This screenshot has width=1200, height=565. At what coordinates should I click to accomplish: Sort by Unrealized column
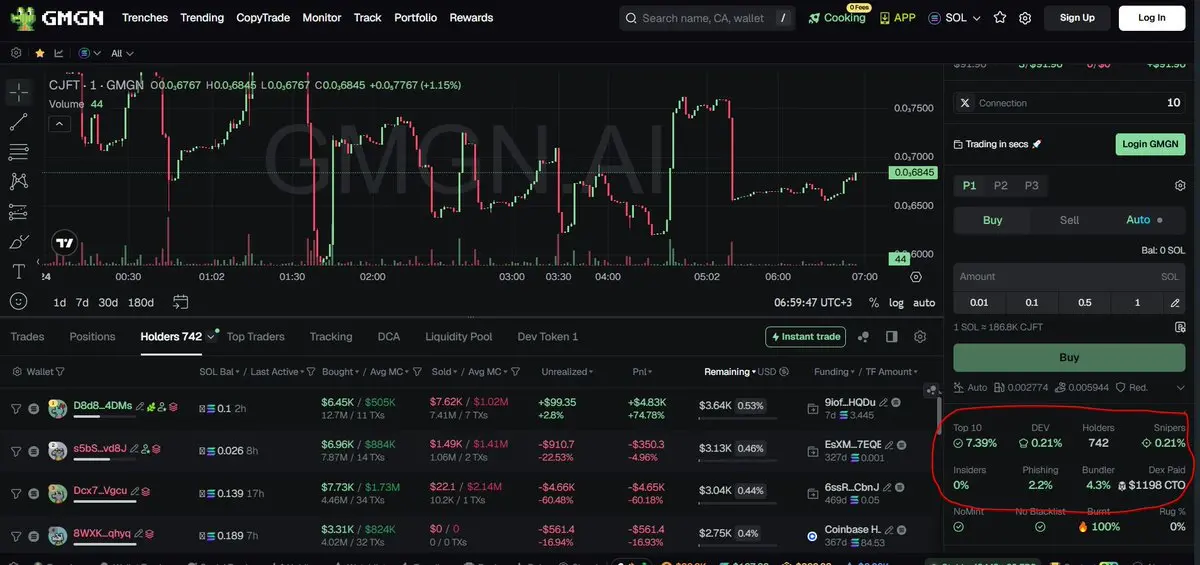569,372
